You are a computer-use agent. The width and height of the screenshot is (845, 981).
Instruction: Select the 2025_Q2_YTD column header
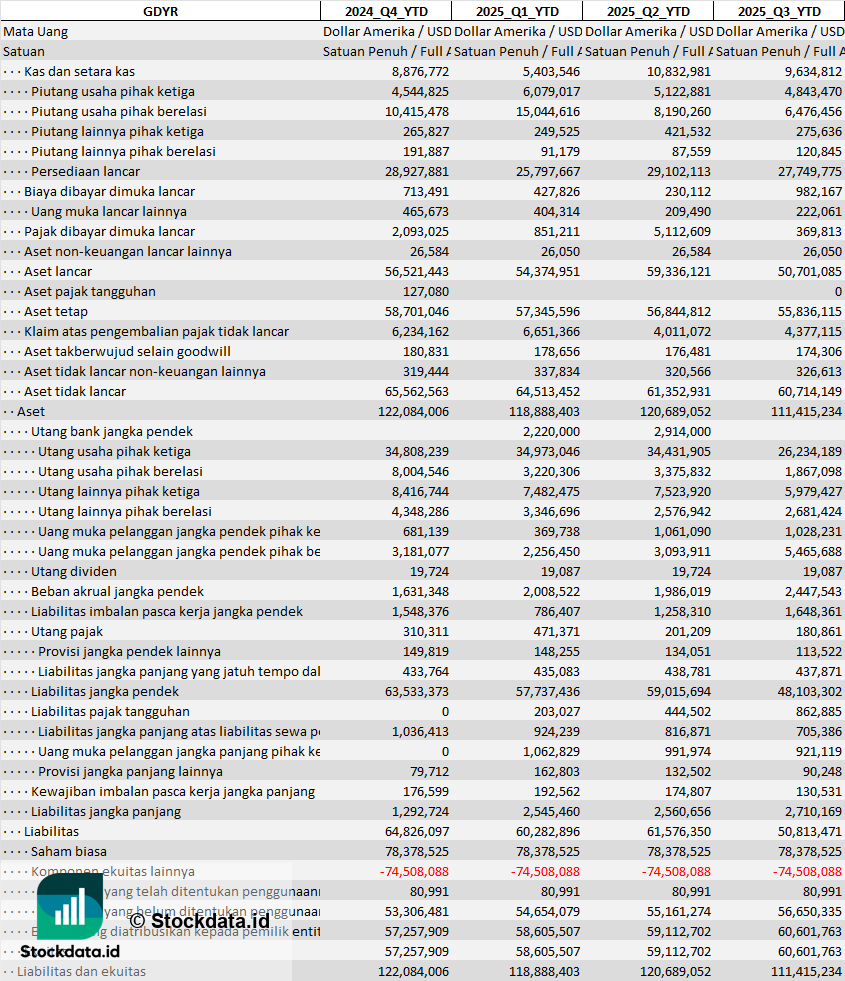[648, 11]
